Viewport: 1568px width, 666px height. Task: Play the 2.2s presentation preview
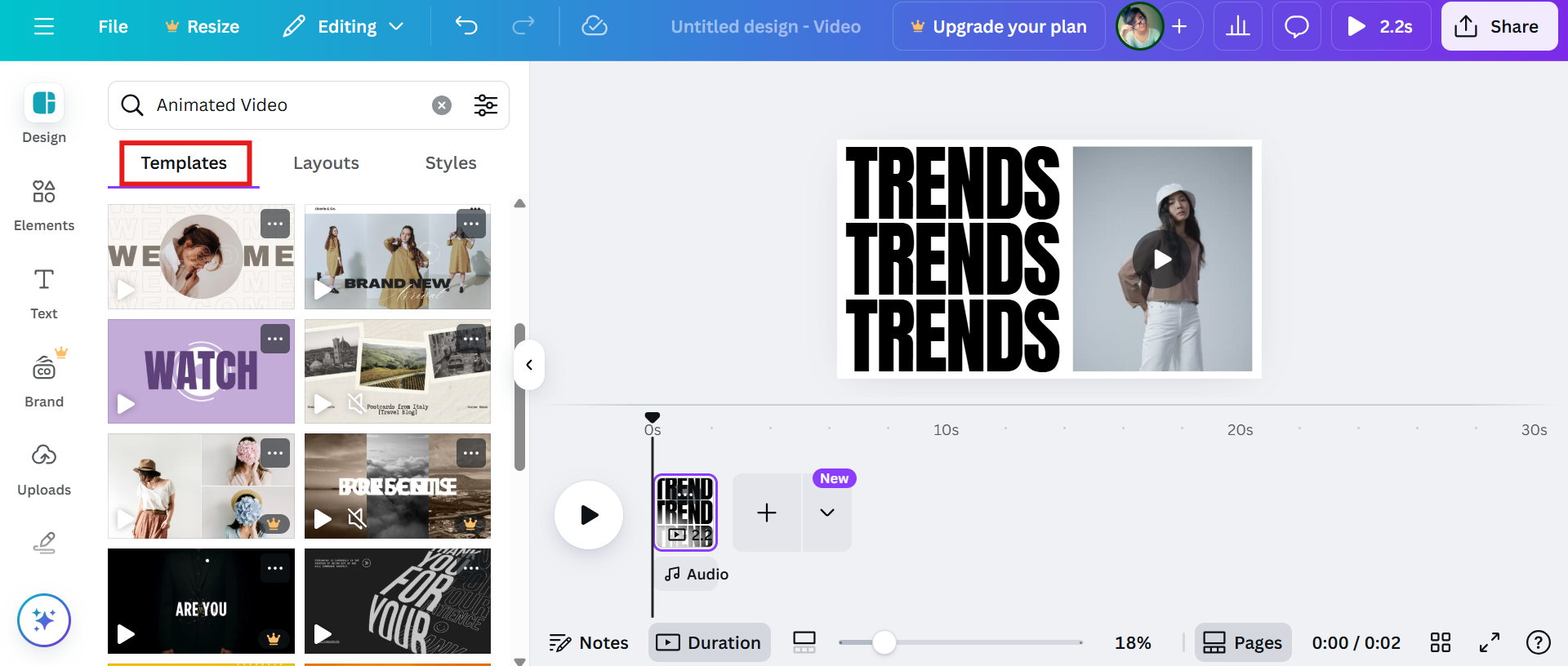[x=1381, y=27]
